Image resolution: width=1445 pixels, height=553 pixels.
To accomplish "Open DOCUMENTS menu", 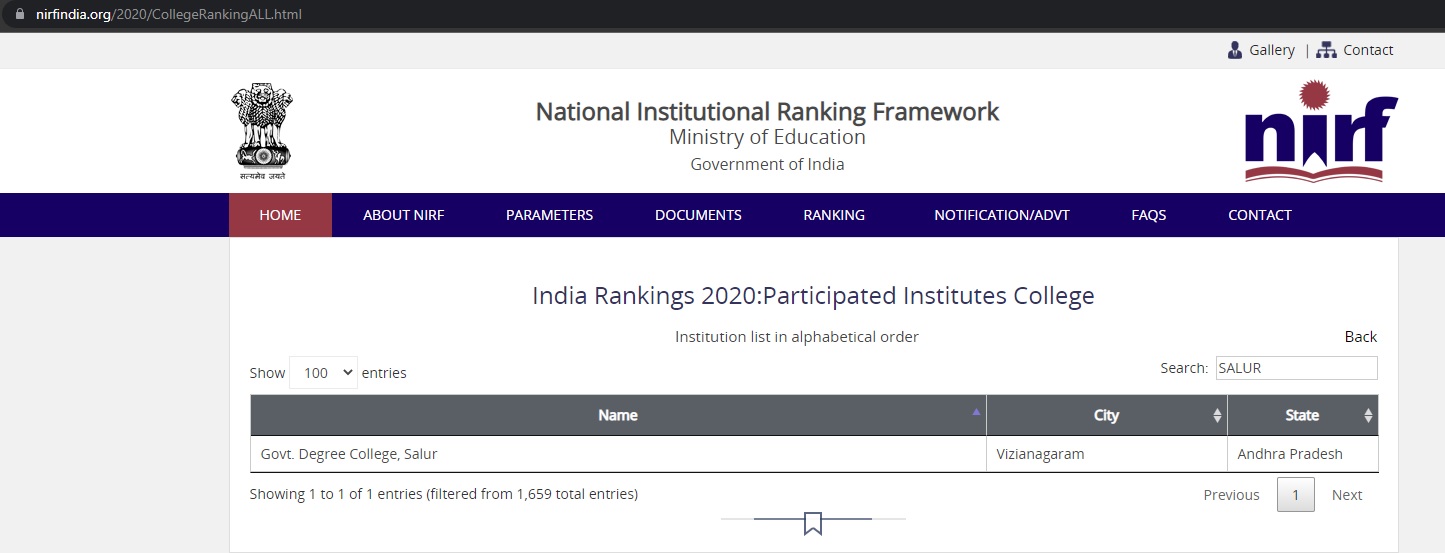I will 698,215.
